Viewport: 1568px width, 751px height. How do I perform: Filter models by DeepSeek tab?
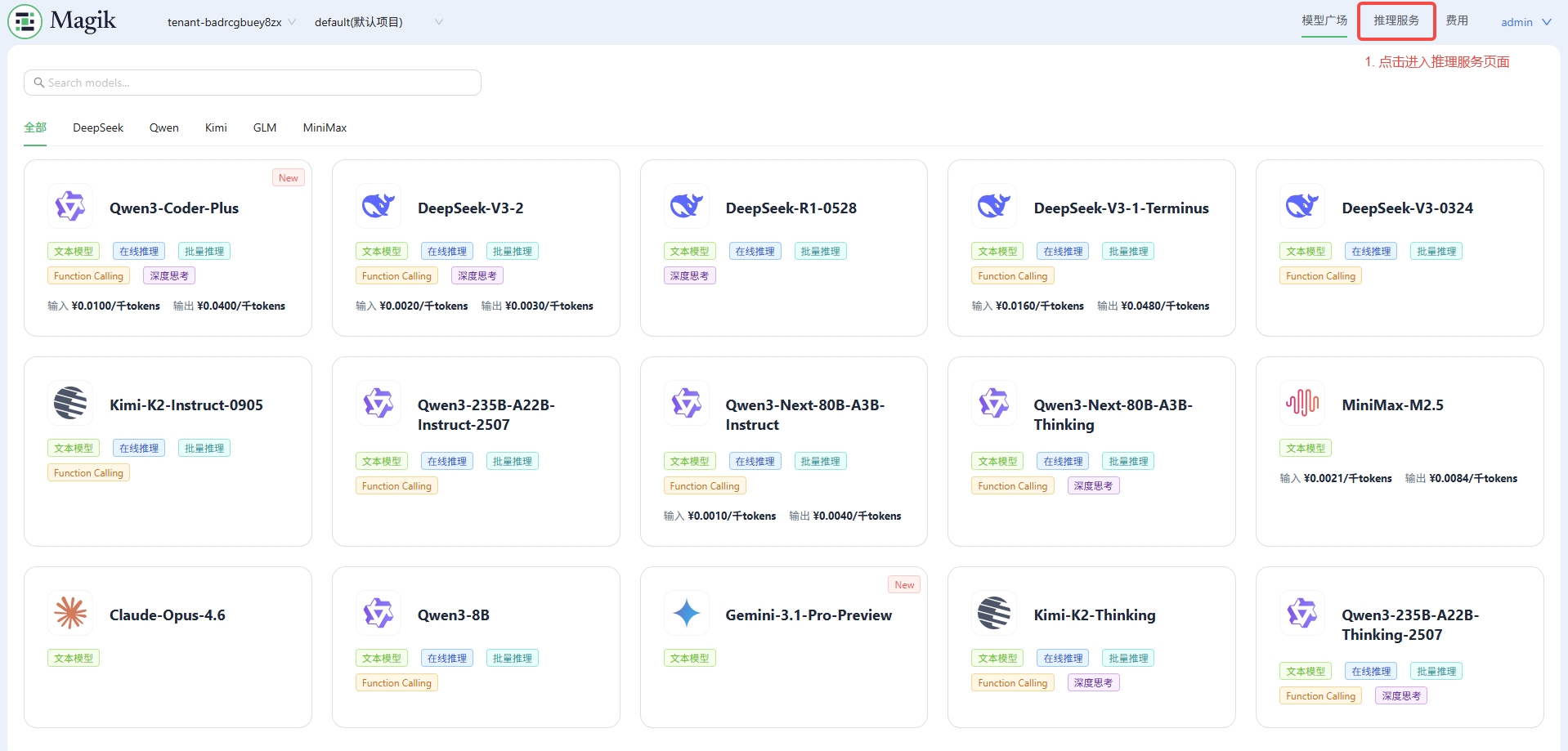[x=98, y=127]
